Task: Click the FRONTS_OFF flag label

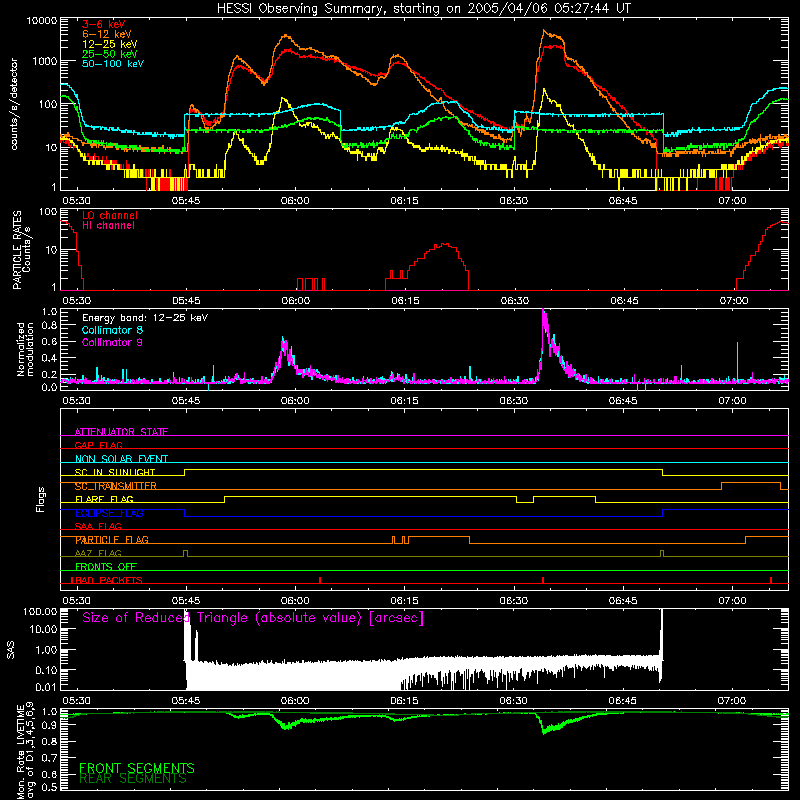Action: tap(106, 566)
